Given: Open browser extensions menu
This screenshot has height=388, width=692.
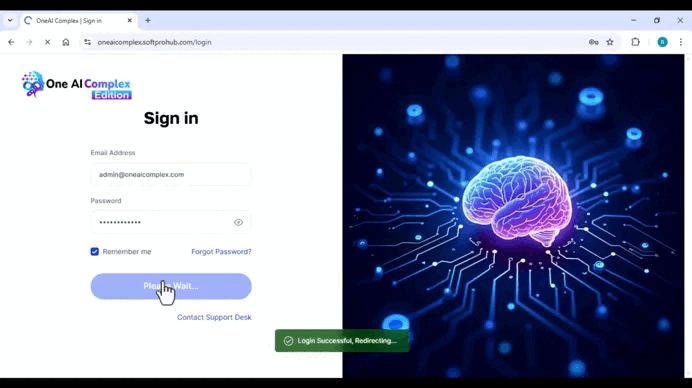Looking at the screenshot, I should click(636, 42).
